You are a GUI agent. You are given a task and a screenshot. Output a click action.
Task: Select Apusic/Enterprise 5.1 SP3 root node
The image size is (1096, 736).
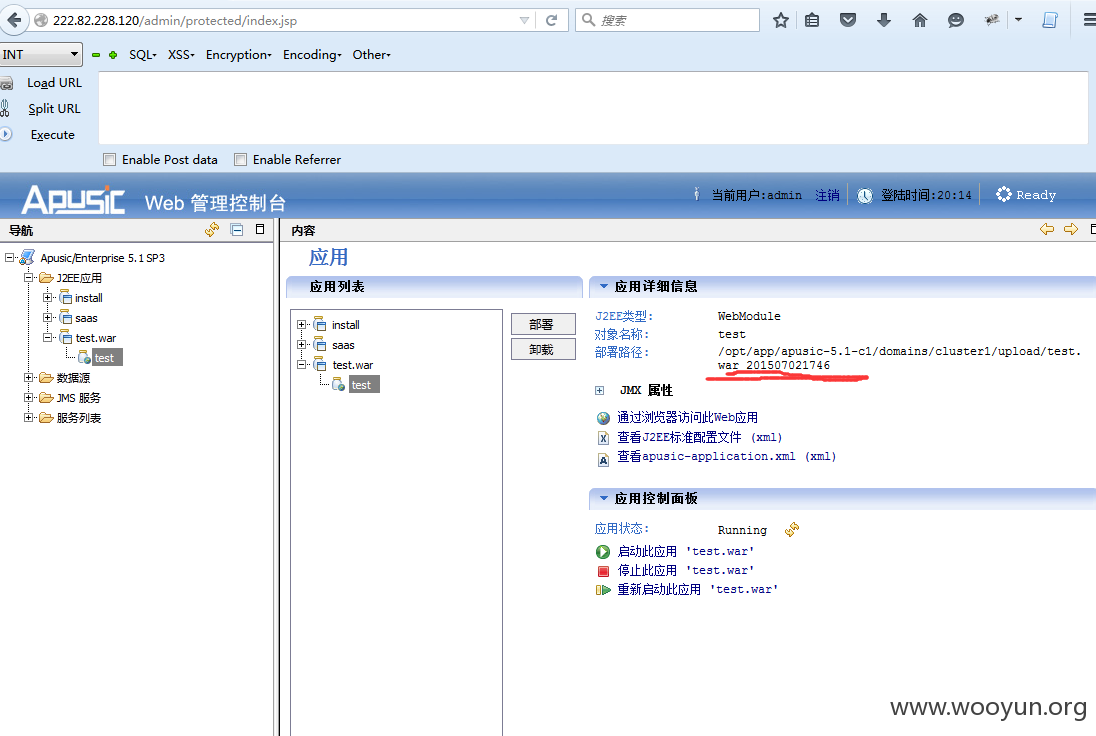pos(103,258)
